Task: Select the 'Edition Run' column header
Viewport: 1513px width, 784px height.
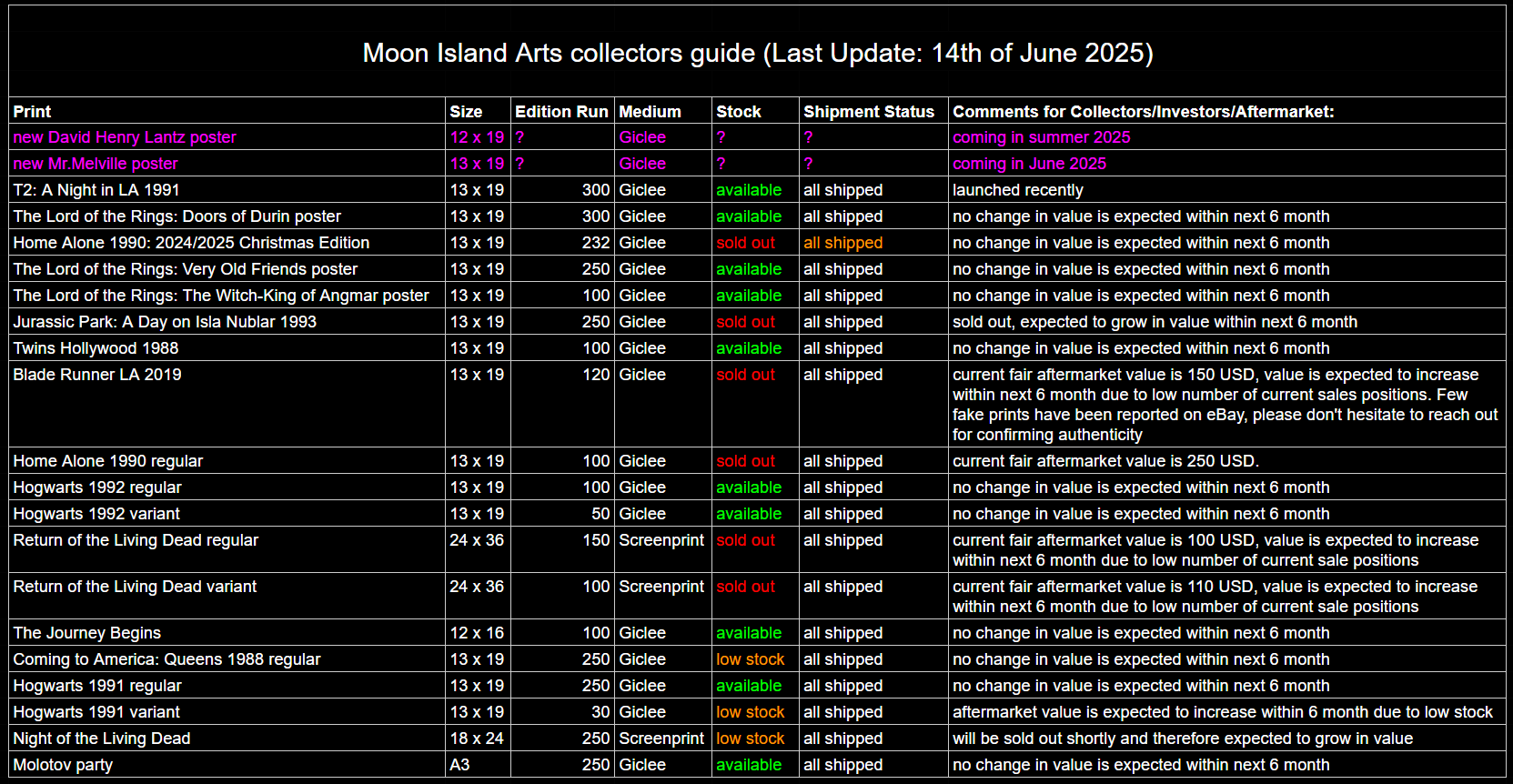Action: pos(561,111)
